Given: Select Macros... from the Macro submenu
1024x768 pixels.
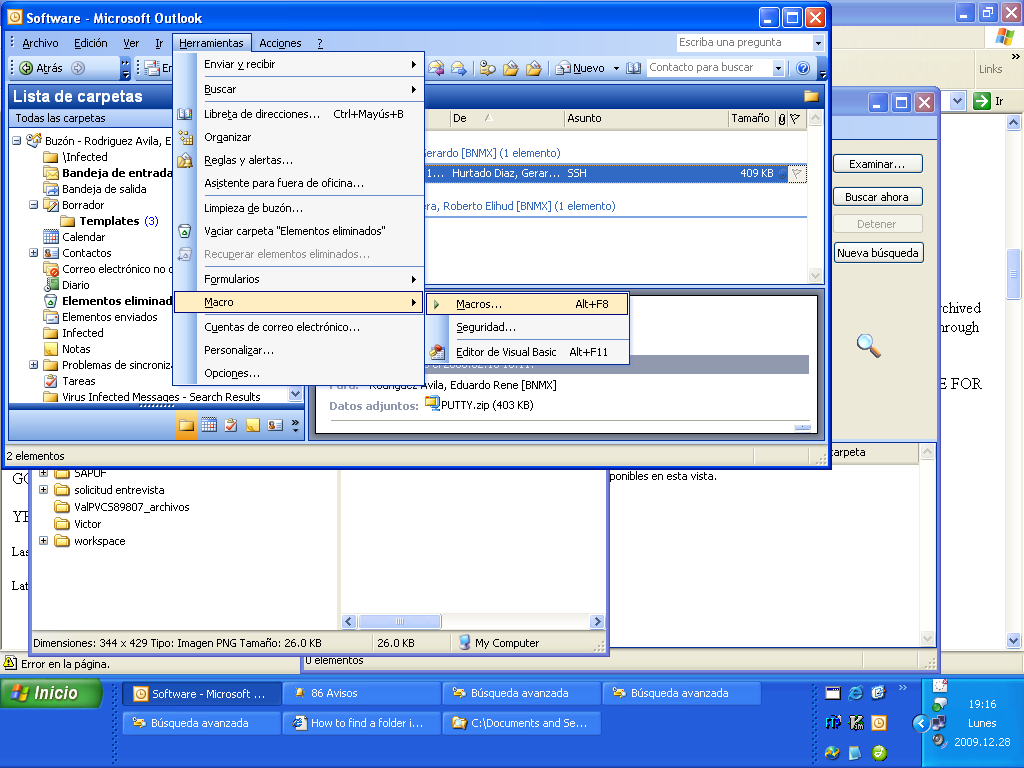Looking at the screenshot, I should coord(479,304).
